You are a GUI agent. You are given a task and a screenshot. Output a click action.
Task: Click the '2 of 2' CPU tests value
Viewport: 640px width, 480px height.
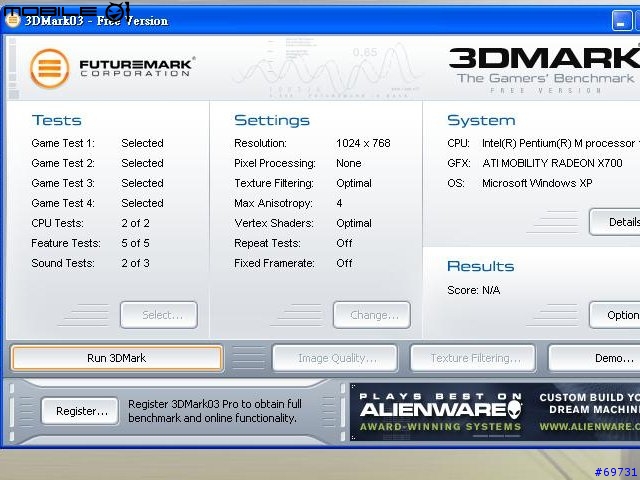click(x=136, y=223)
